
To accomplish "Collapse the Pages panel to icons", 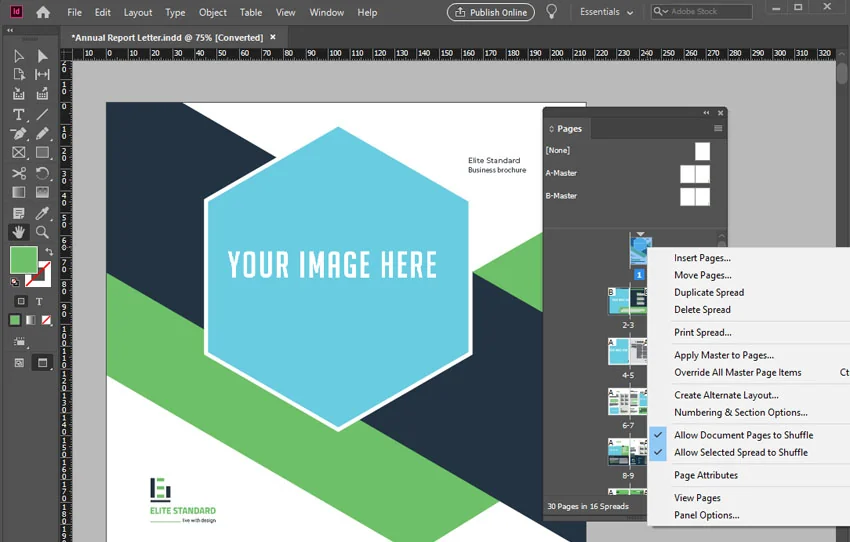I will [x=706, y=113].
